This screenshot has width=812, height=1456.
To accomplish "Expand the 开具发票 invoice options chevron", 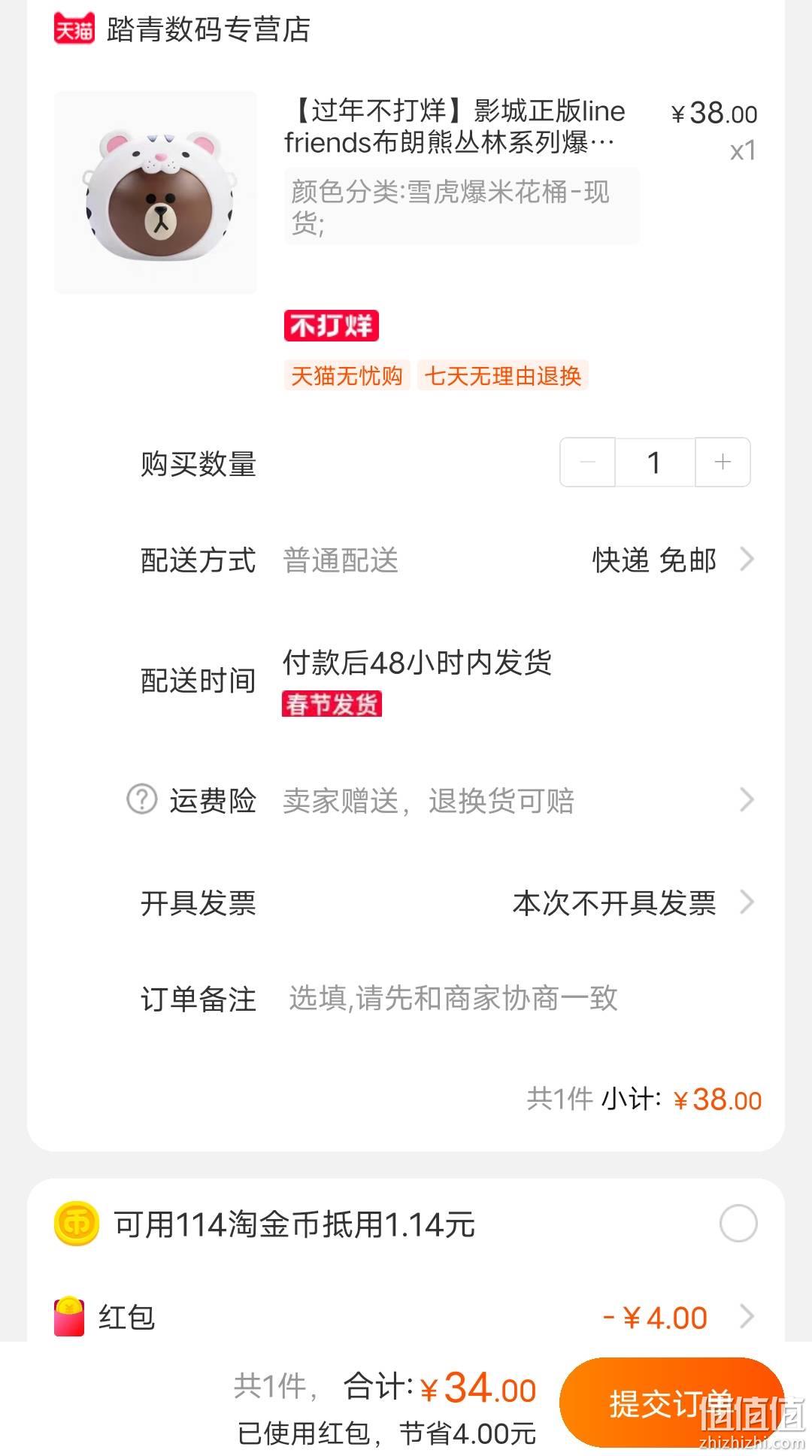I will (747, 902).
